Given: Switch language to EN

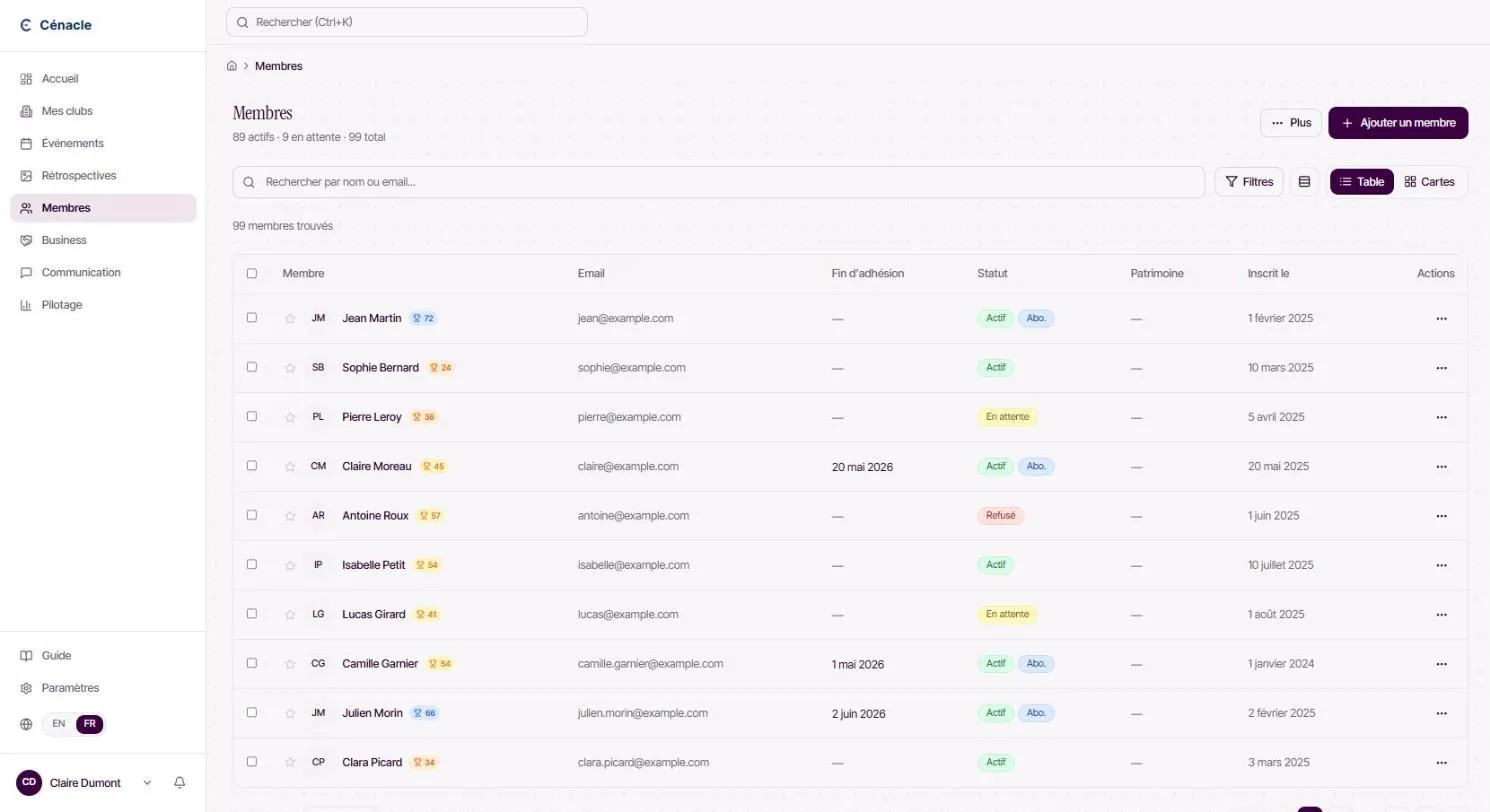Looking at the screenshot, I should 59,724.
